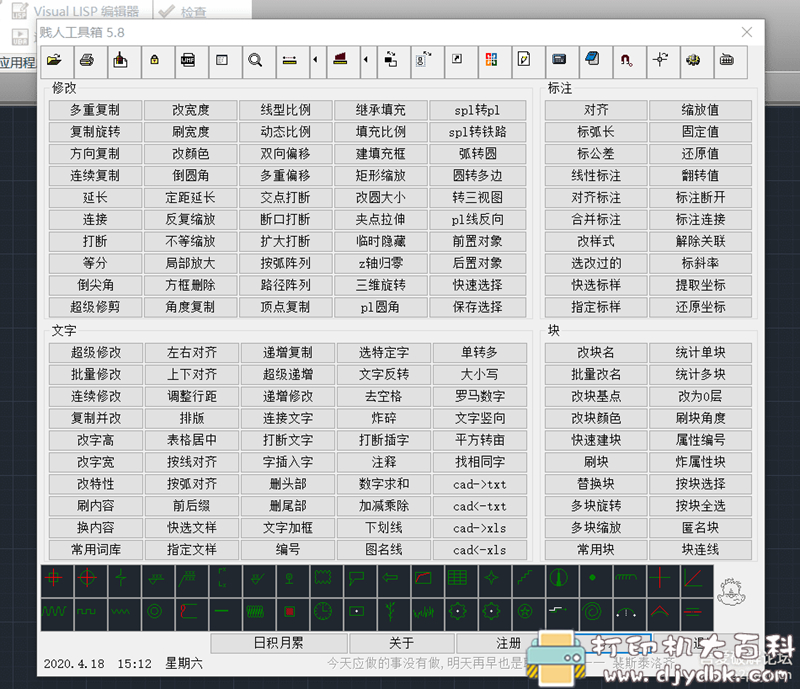Click the z轴归零 button
Screen dimensions: 800x689
(381, 263)
